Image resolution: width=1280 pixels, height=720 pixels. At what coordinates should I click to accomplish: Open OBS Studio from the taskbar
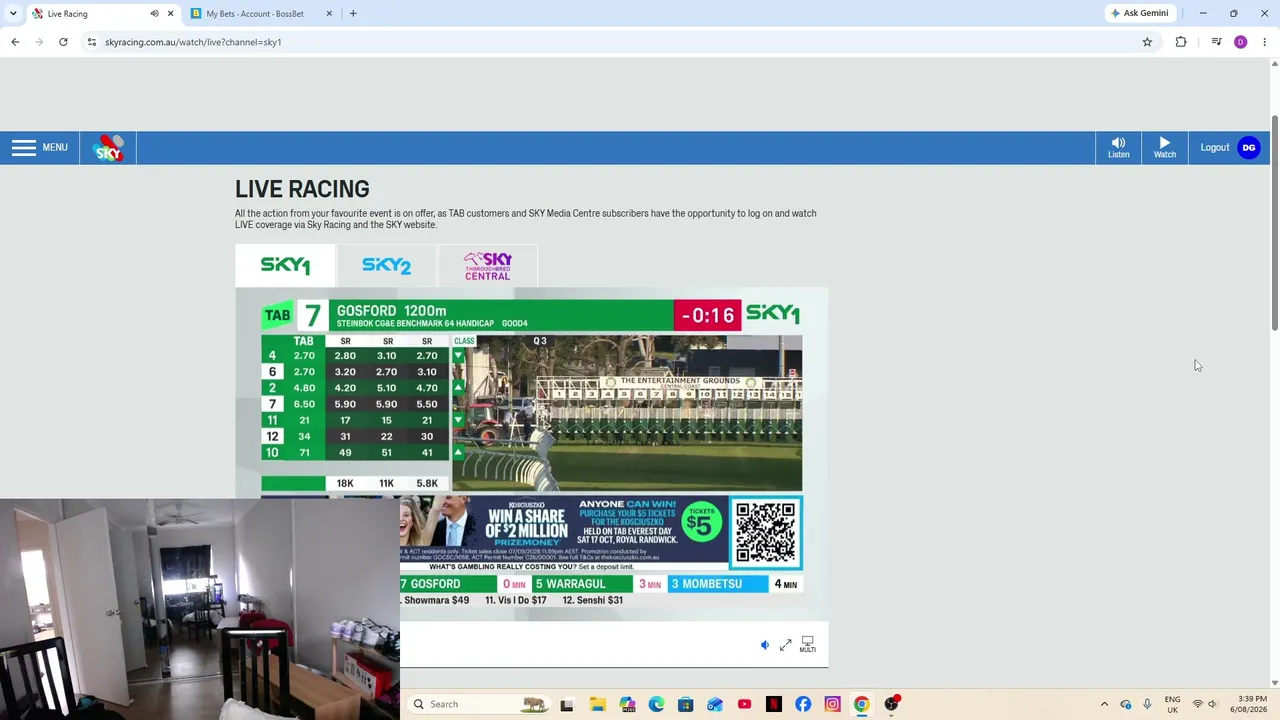click(x=891, y=704)
